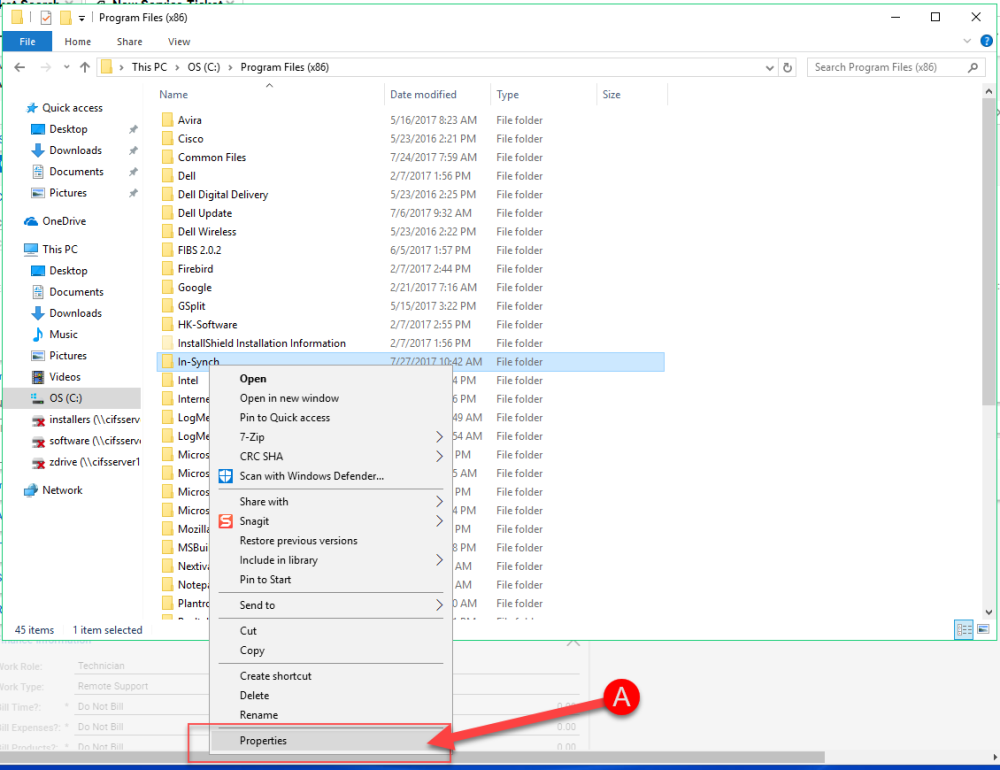Click the refresh icon beside address bar
This screenshot has width=1000, height=770.
coord(788,67)
